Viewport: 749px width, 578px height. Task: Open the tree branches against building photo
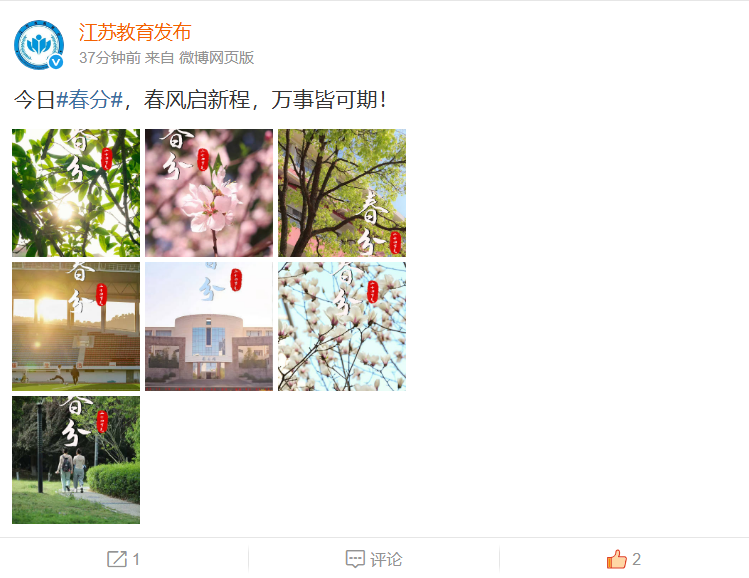coord(342,193)
